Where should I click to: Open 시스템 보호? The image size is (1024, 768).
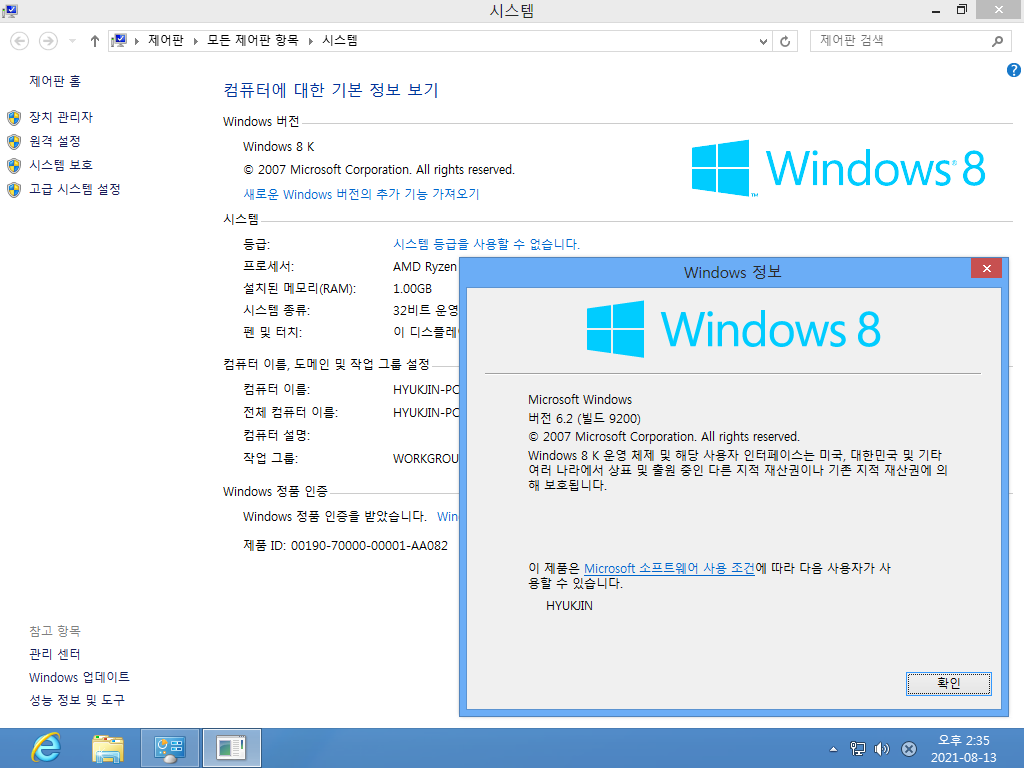tap(61, 165)
